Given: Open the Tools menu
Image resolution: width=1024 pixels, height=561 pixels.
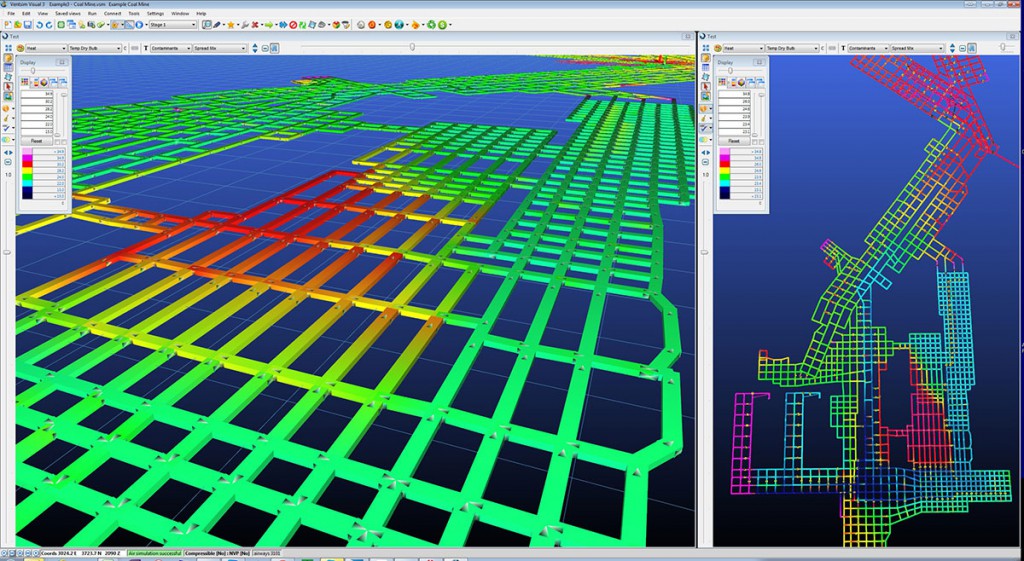Looking at the screenshot, I should pos(134,13).
